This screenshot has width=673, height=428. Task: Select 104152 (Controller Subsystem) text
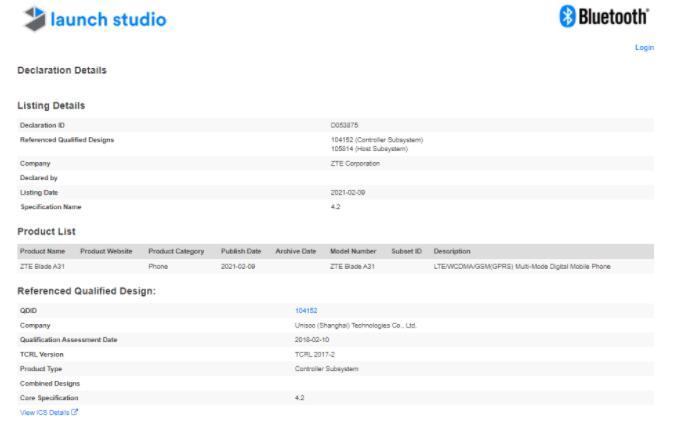(377, 140)
